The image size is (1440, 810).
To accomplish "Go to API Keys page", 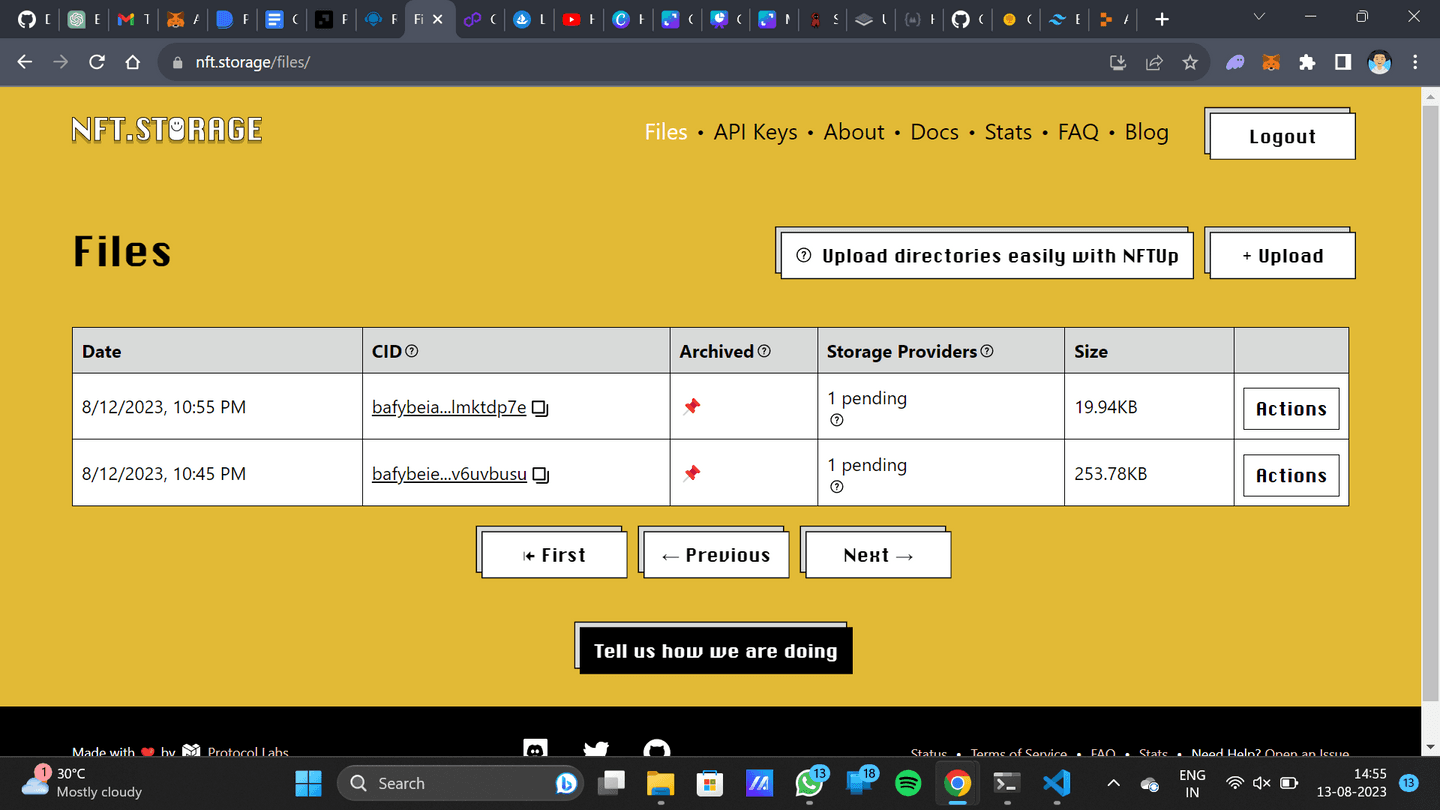I will [756, 132].
